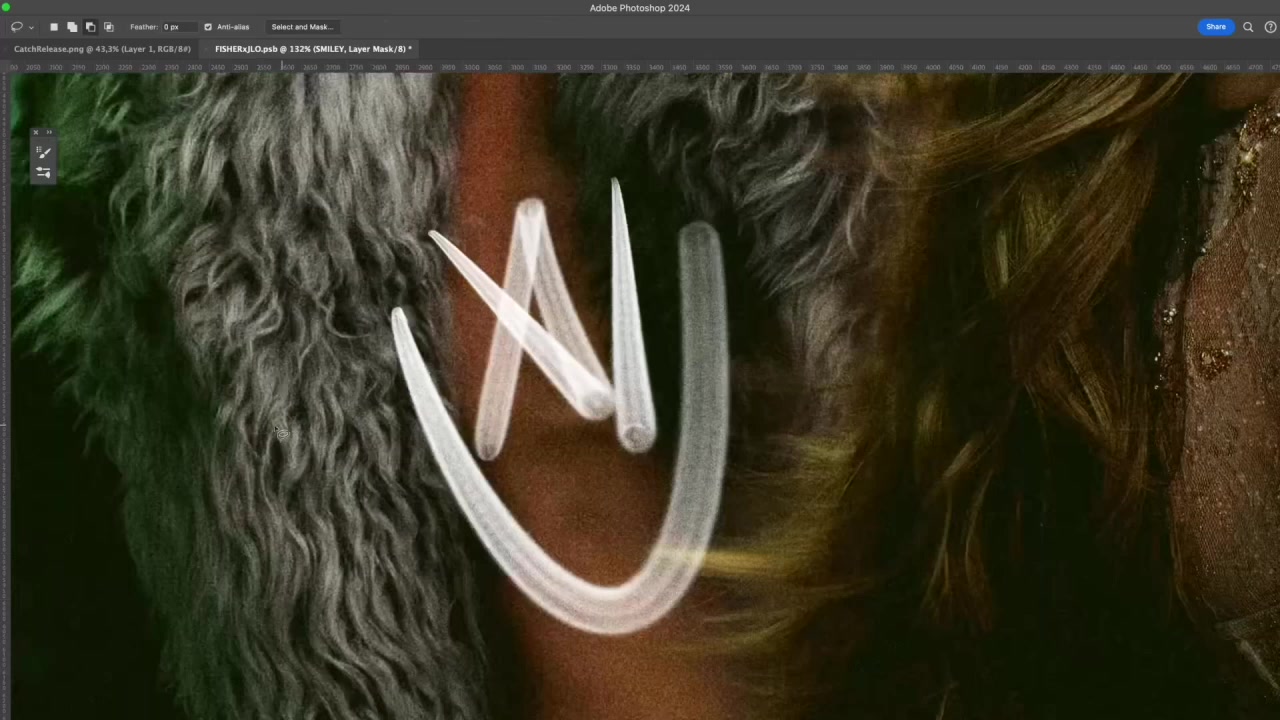Select the New selection mode icon
This screenshot has height=720, width=1280.
coord(54,27)
